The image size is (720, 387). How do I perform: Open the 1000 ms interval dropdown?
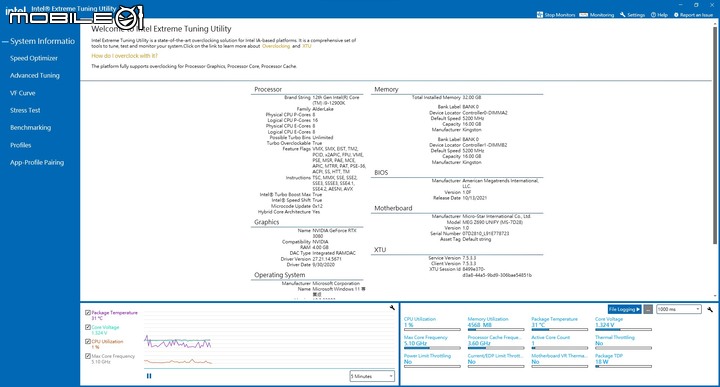679,309
